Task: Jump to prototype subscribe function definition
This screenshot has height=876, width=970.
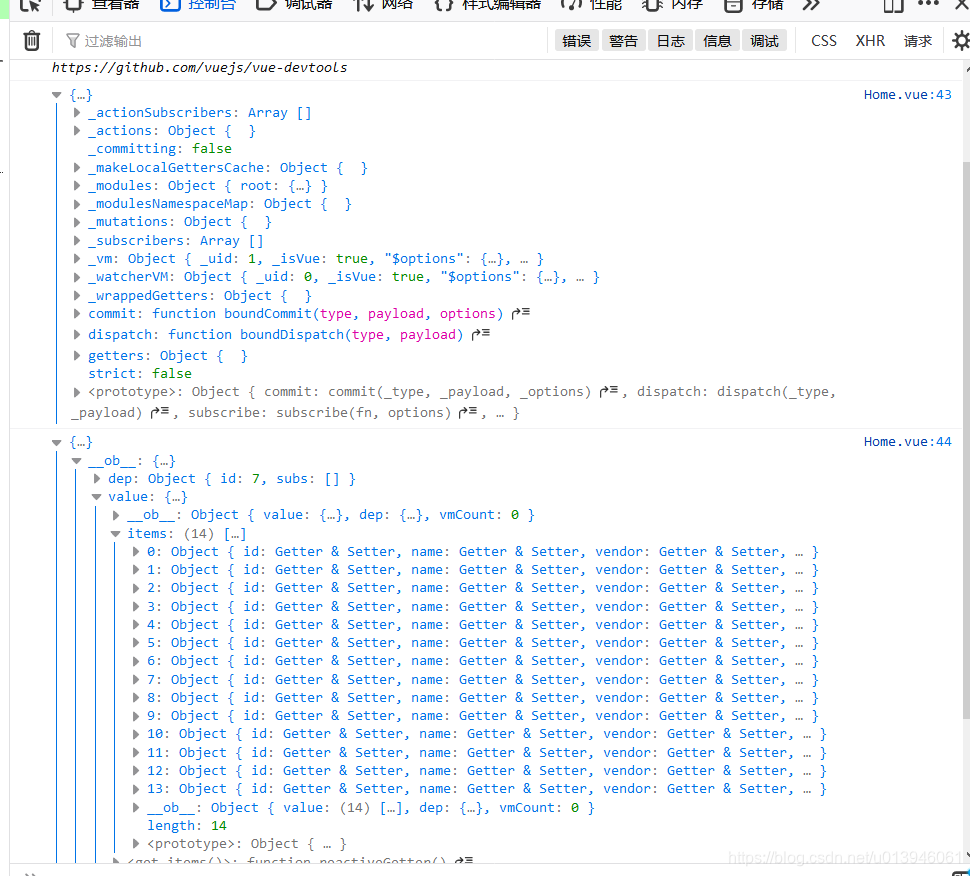Action: click(468, 412)
